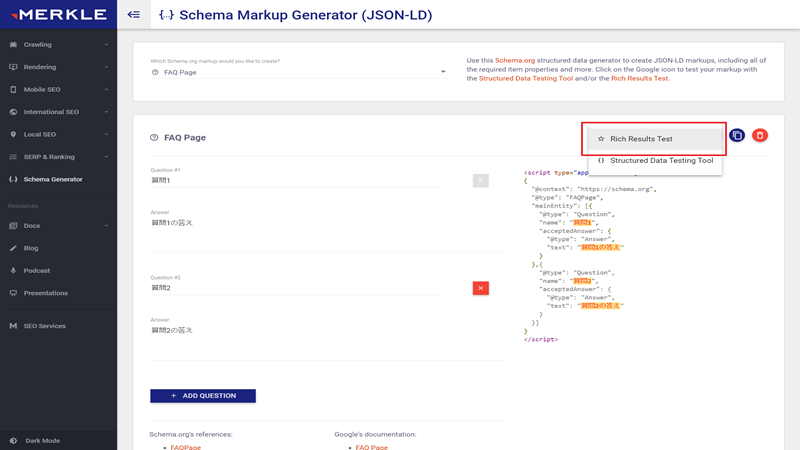Image resolution: width=800 pixels, height=450 pixels.
Task: Reset the form with red trash icon
Action: pos(760,135)
